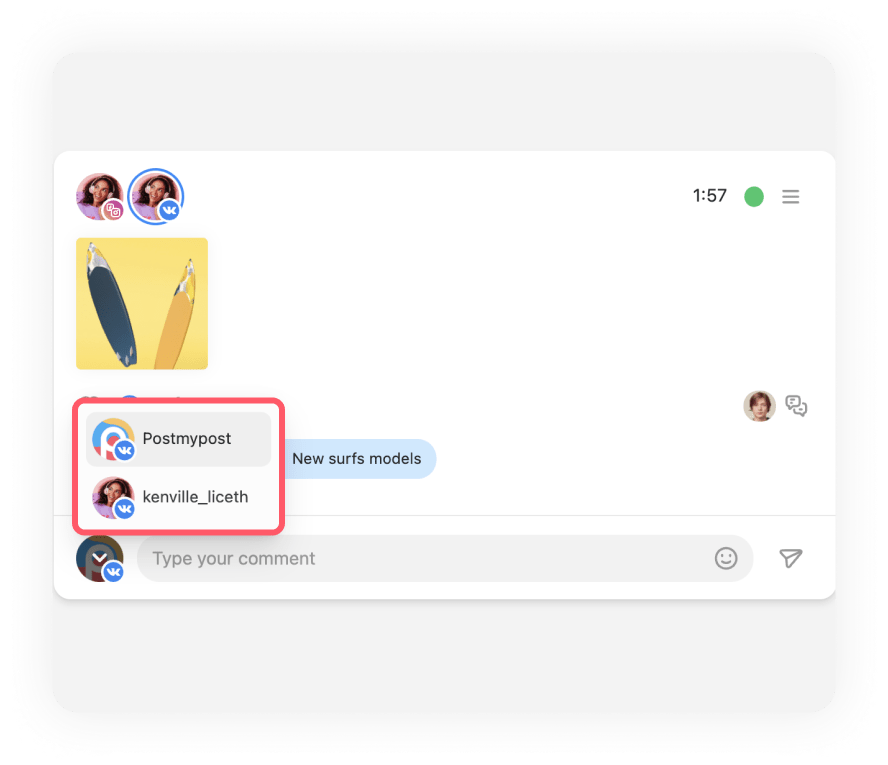Choose kenville_liceth from account dropdown
The height and width of the screenshot is (765, 888).
coord(178,497)
